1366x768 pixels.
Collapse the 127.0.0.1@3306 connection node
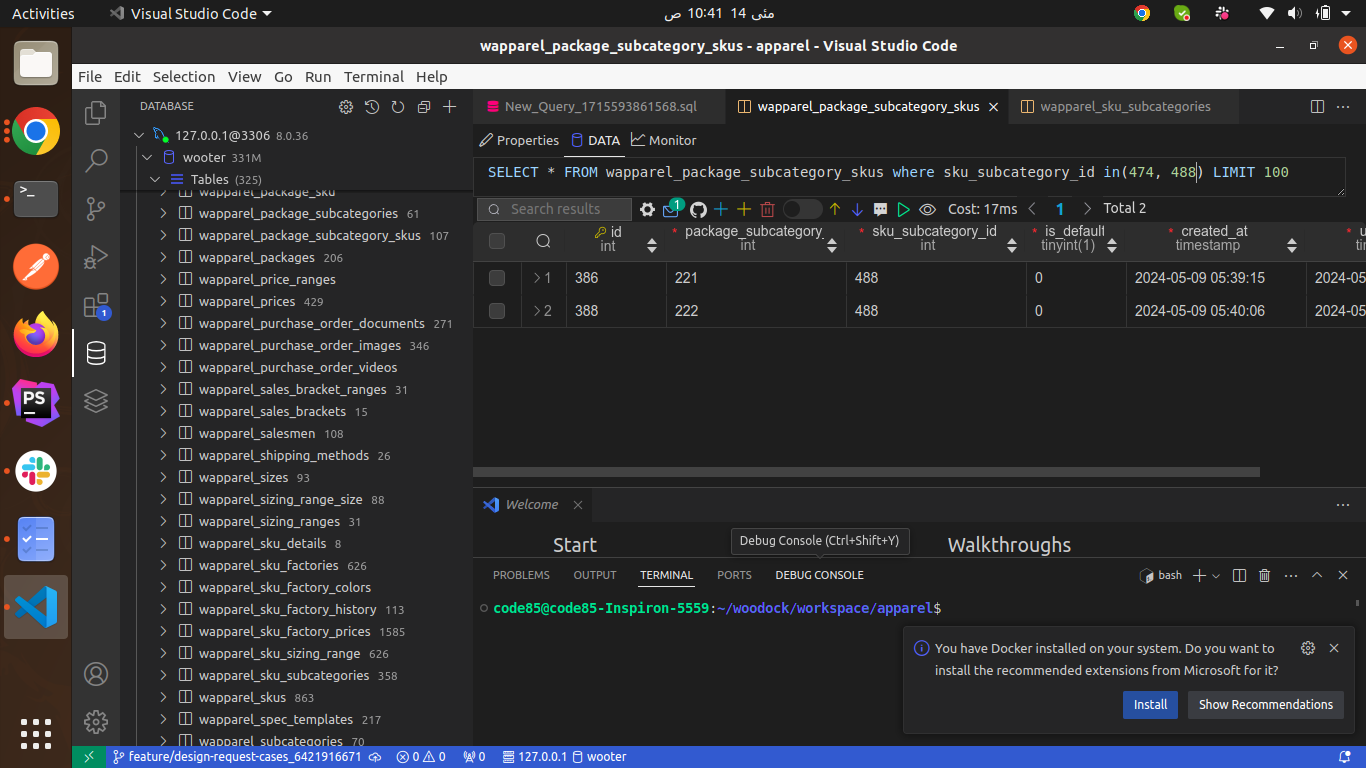(139, 135)
